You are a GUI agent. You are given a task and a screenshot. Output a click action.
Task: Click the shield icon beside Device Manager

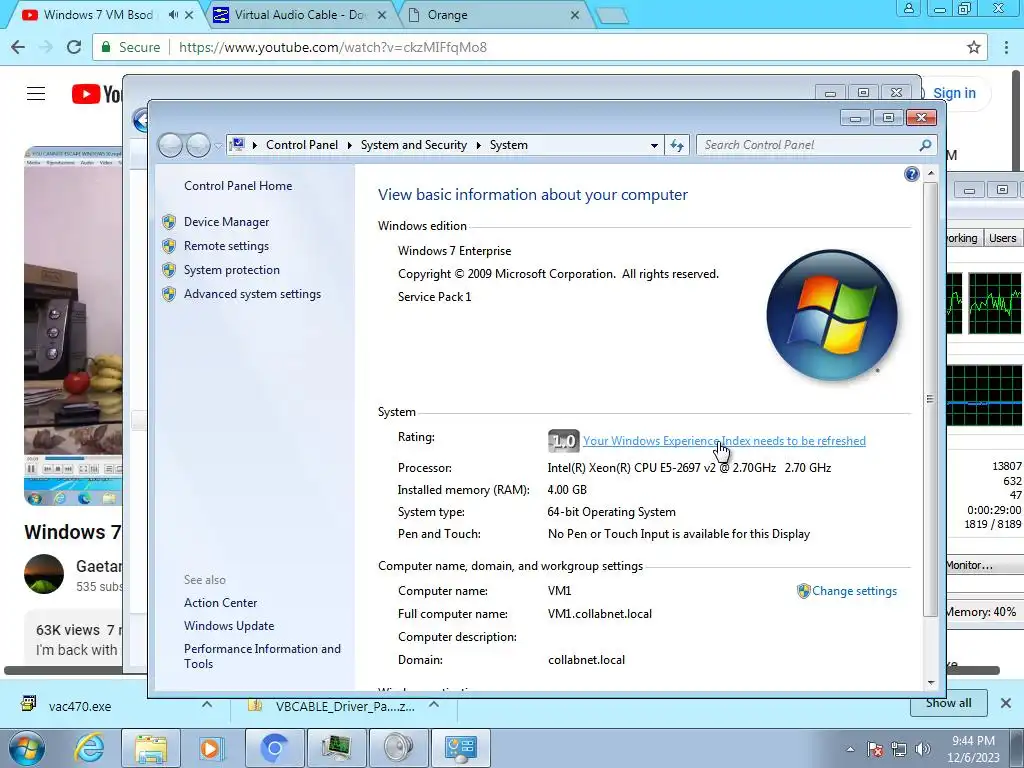click(169, 222)
